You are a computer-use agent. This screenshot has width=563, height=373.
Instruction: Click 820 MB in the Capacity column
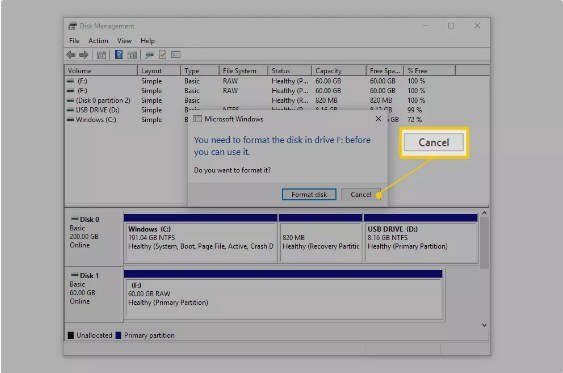click(x=326, y=100)
